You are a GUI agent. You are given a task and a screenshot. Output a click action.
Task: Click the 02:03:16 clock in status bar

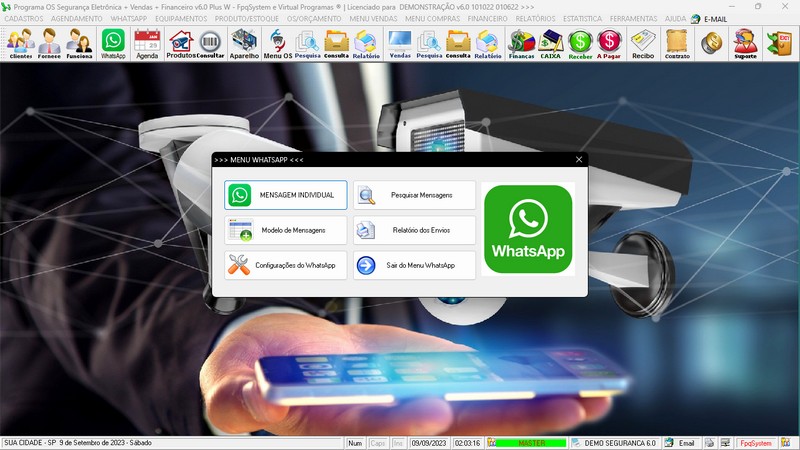tap(467, 443)
